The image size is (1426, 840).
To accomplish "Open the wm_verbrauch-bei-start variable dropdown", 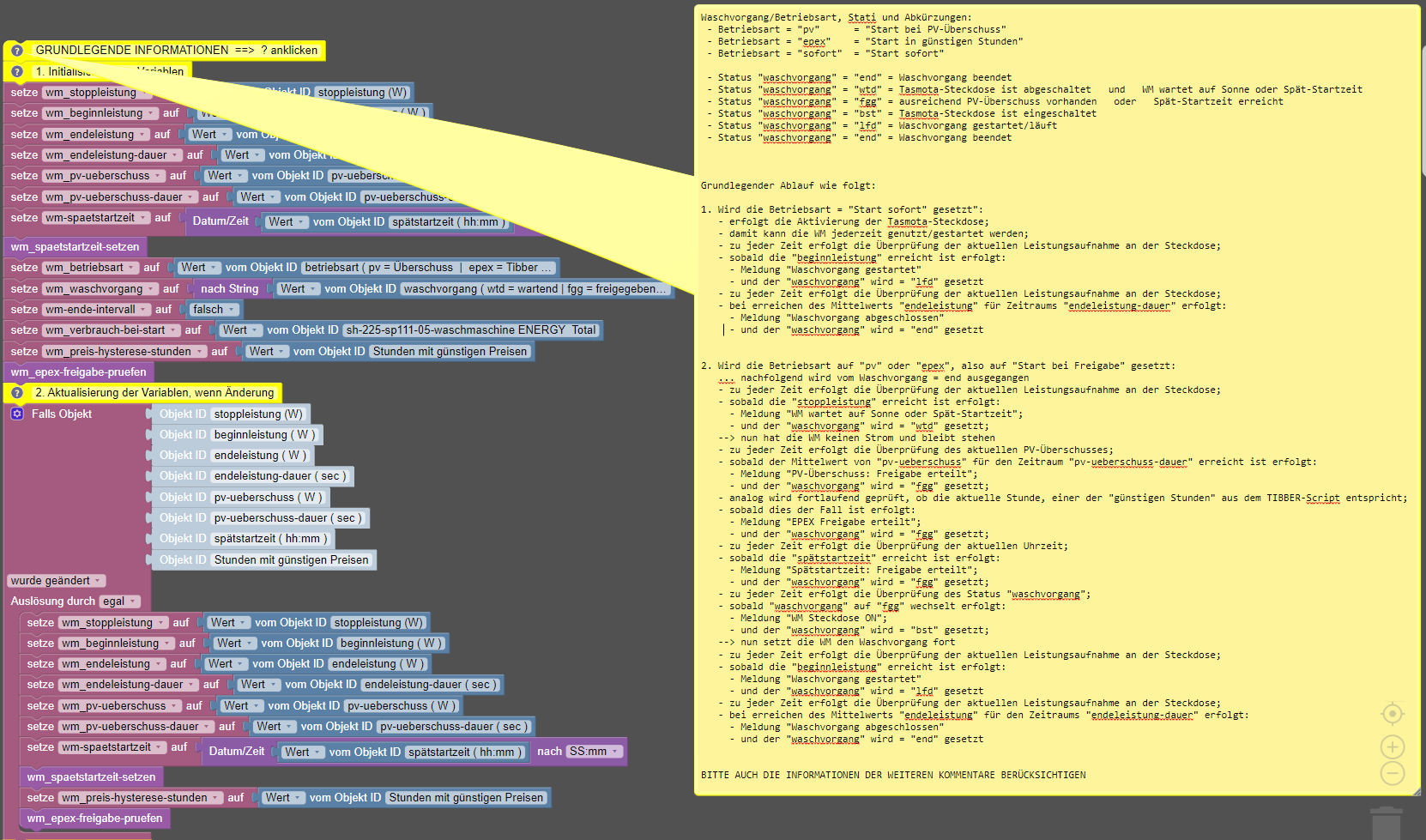I will tap(111, 330).
